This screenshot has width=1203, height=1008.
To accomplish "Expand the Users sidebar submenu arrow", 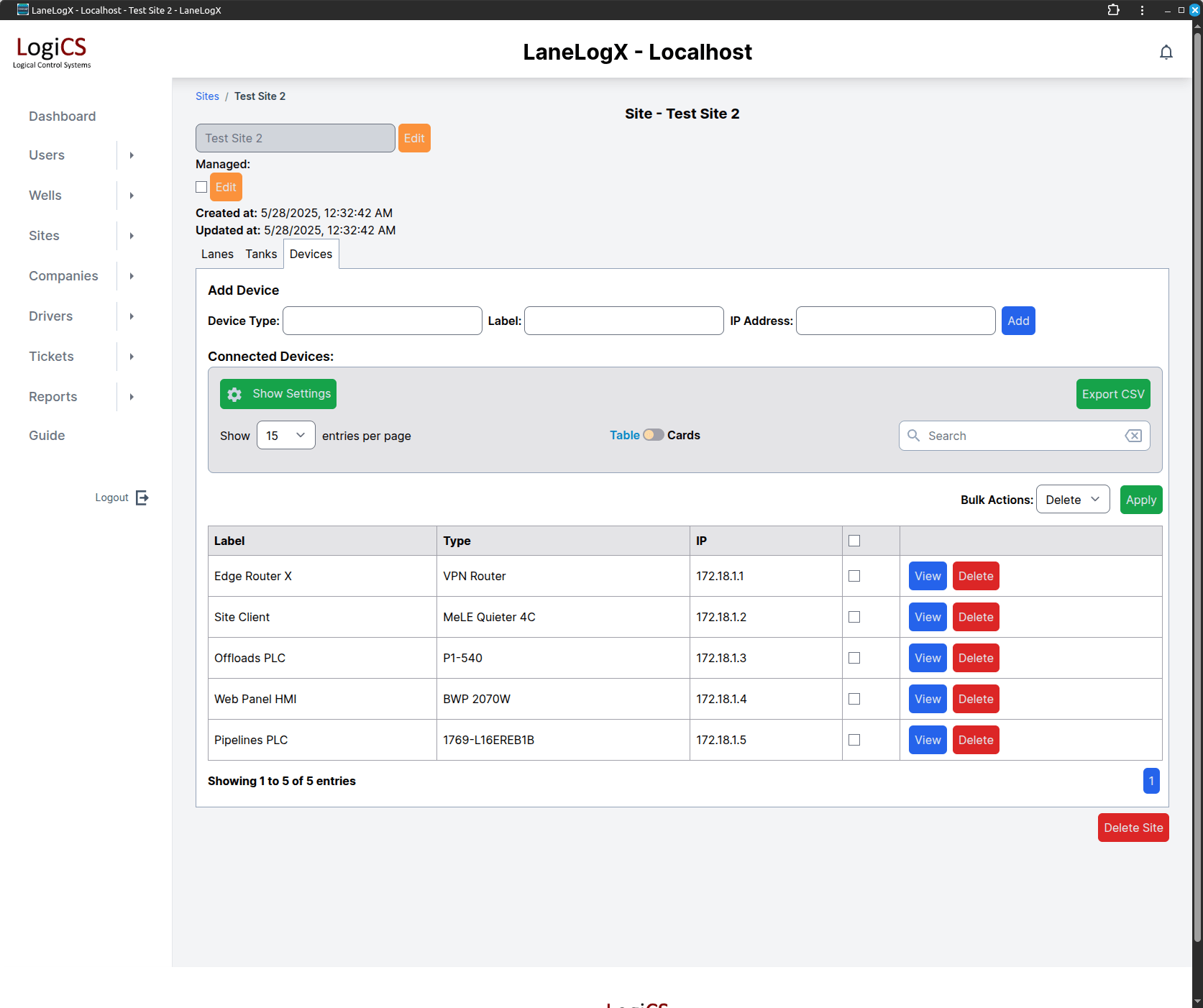I will [132, 155].
